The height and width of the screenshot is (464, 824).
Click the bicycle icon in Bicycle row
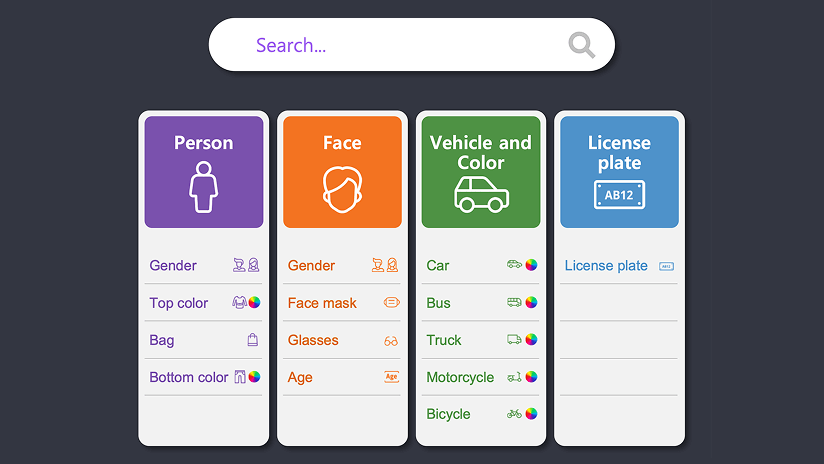[514, 413]
